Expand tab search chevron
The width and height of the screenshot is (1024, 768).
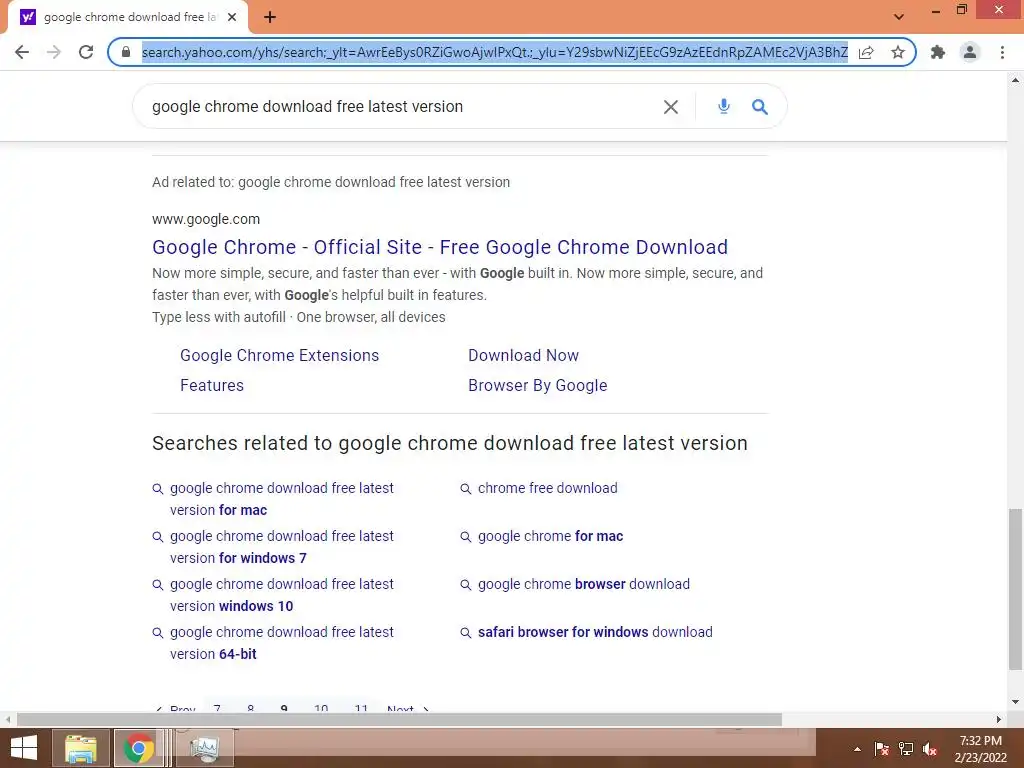(899, 17)
